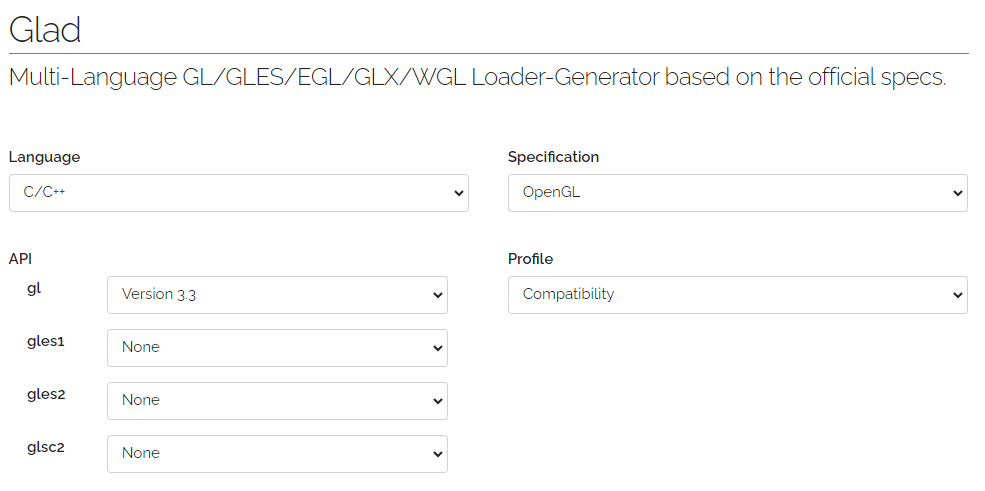985x491 pixels.
Task: Click the Specification field label
Action: point(553,157)
